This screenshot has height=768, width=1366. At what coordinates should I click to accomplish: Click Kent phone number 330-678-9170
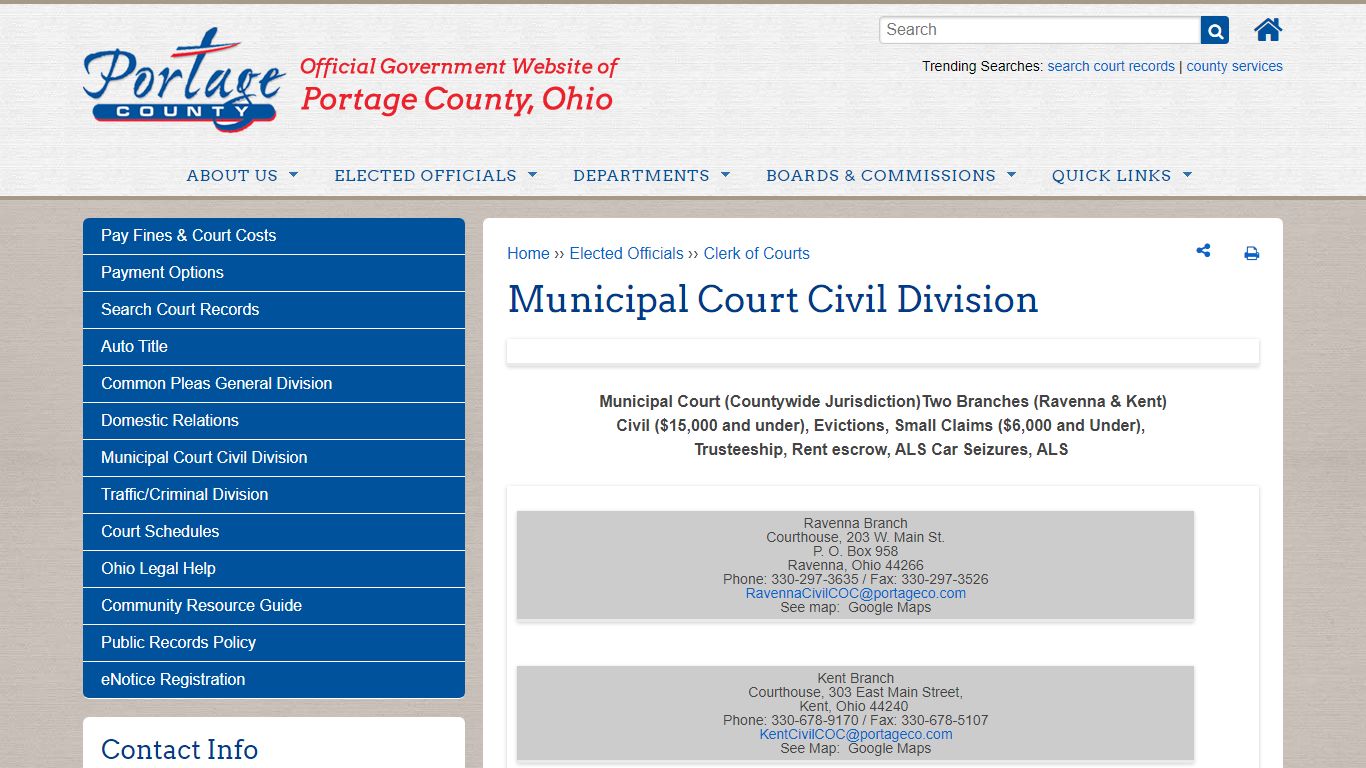click(x=815, y=720)
